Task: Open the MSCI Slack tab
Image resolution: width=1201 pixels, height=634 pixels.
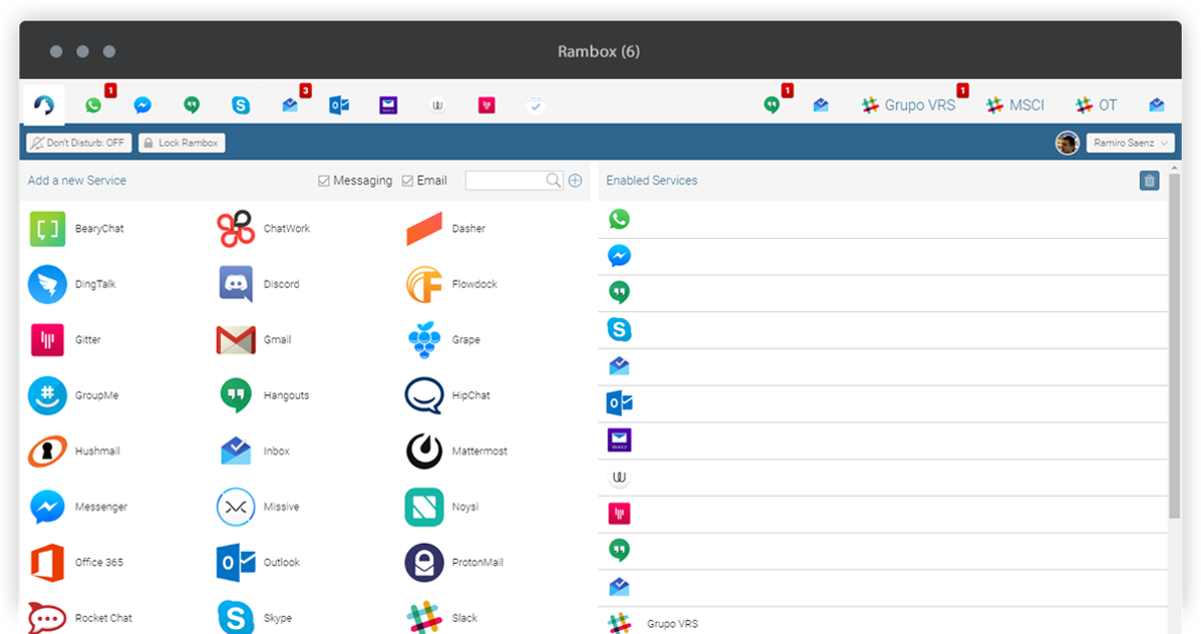Action: coord(1016,104)
